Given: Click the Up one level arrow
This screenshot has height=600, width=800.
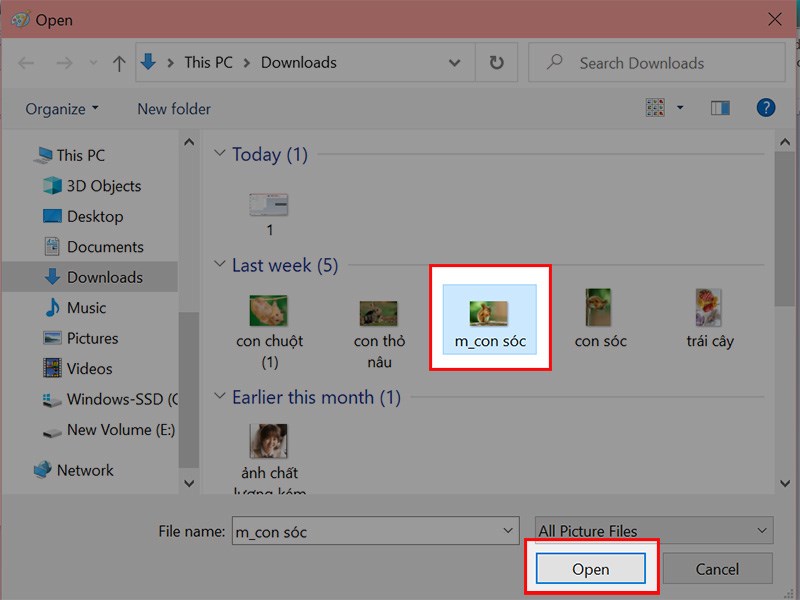Looking at the screenshot, I should [119, 63].
